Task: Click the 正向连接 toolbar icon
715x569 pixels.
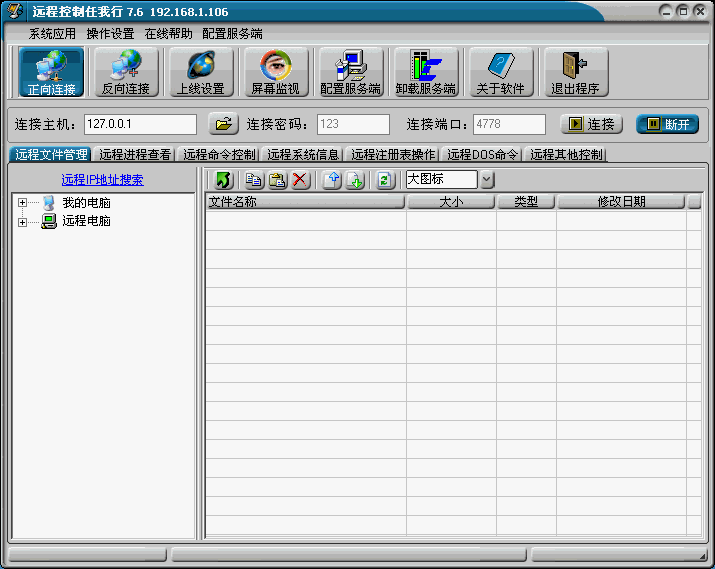Action: [x=51, y=72]
